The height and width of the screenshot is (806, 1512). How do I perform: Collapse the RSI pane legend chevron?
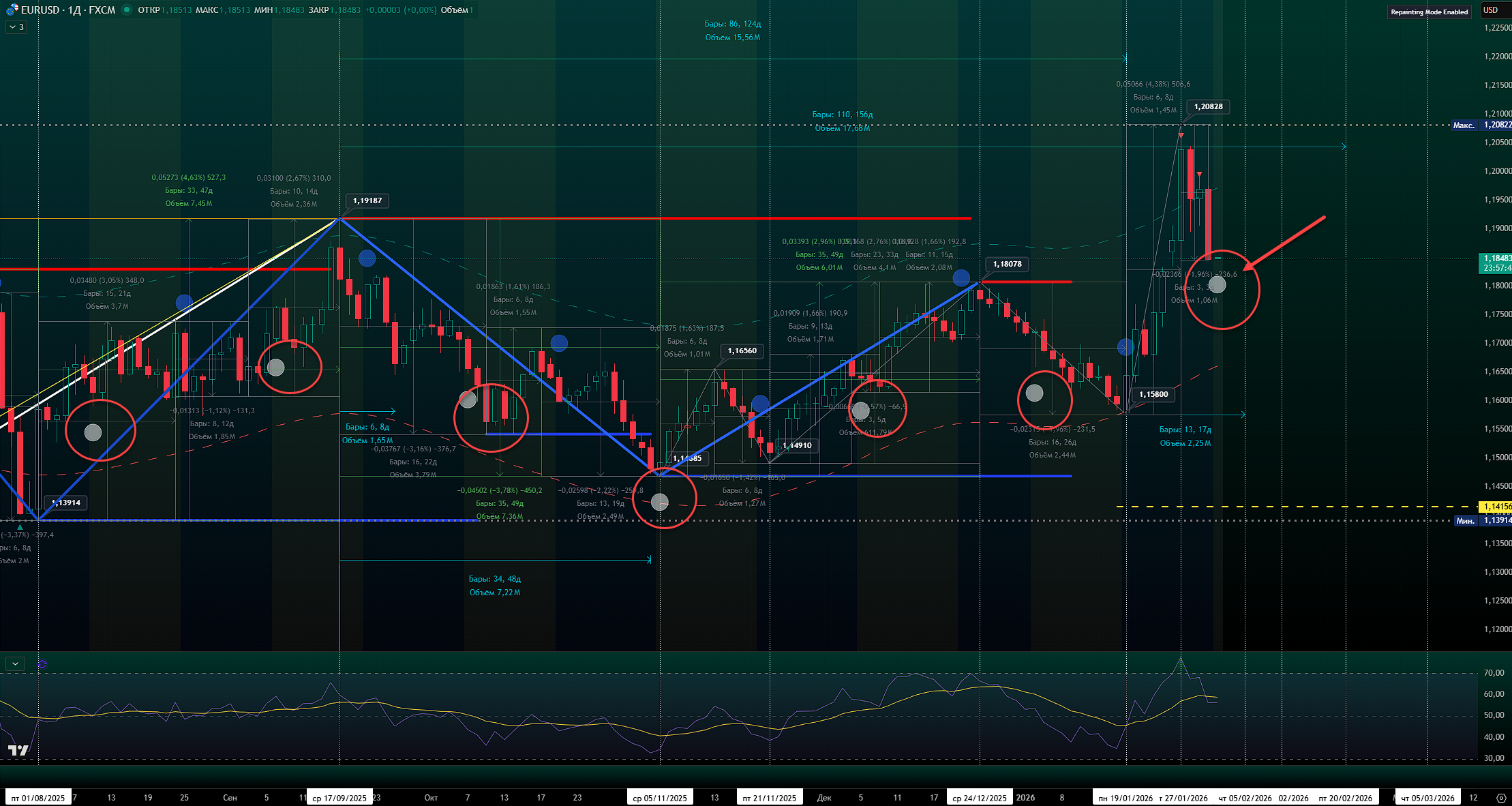[15, 663]
